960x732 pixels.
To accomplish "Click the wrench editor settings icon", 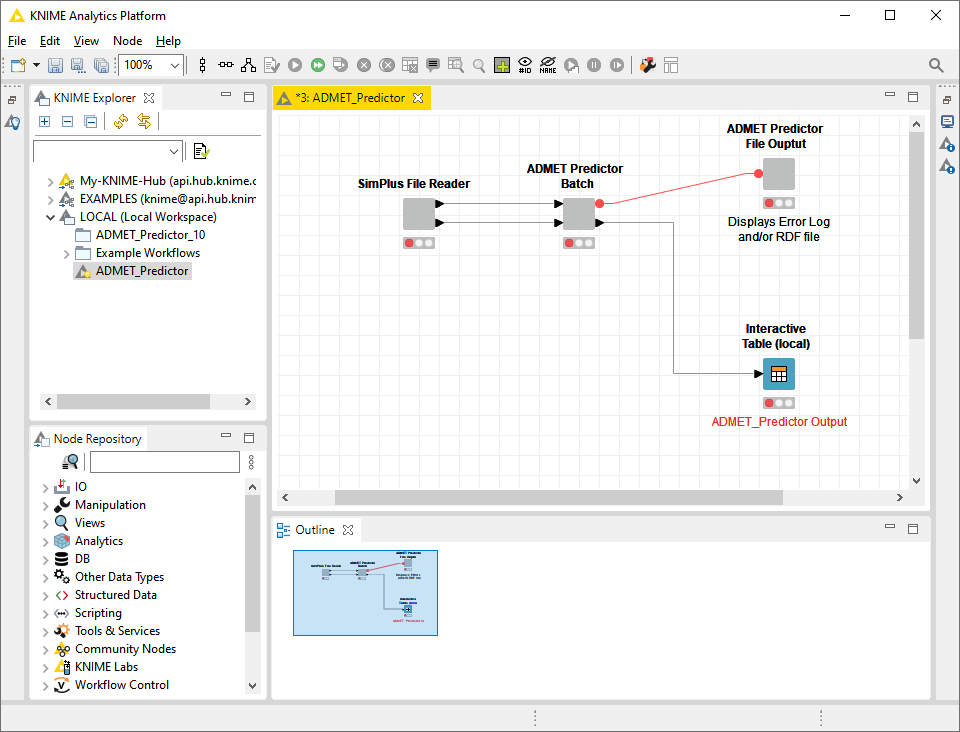I will click(648, 65).
